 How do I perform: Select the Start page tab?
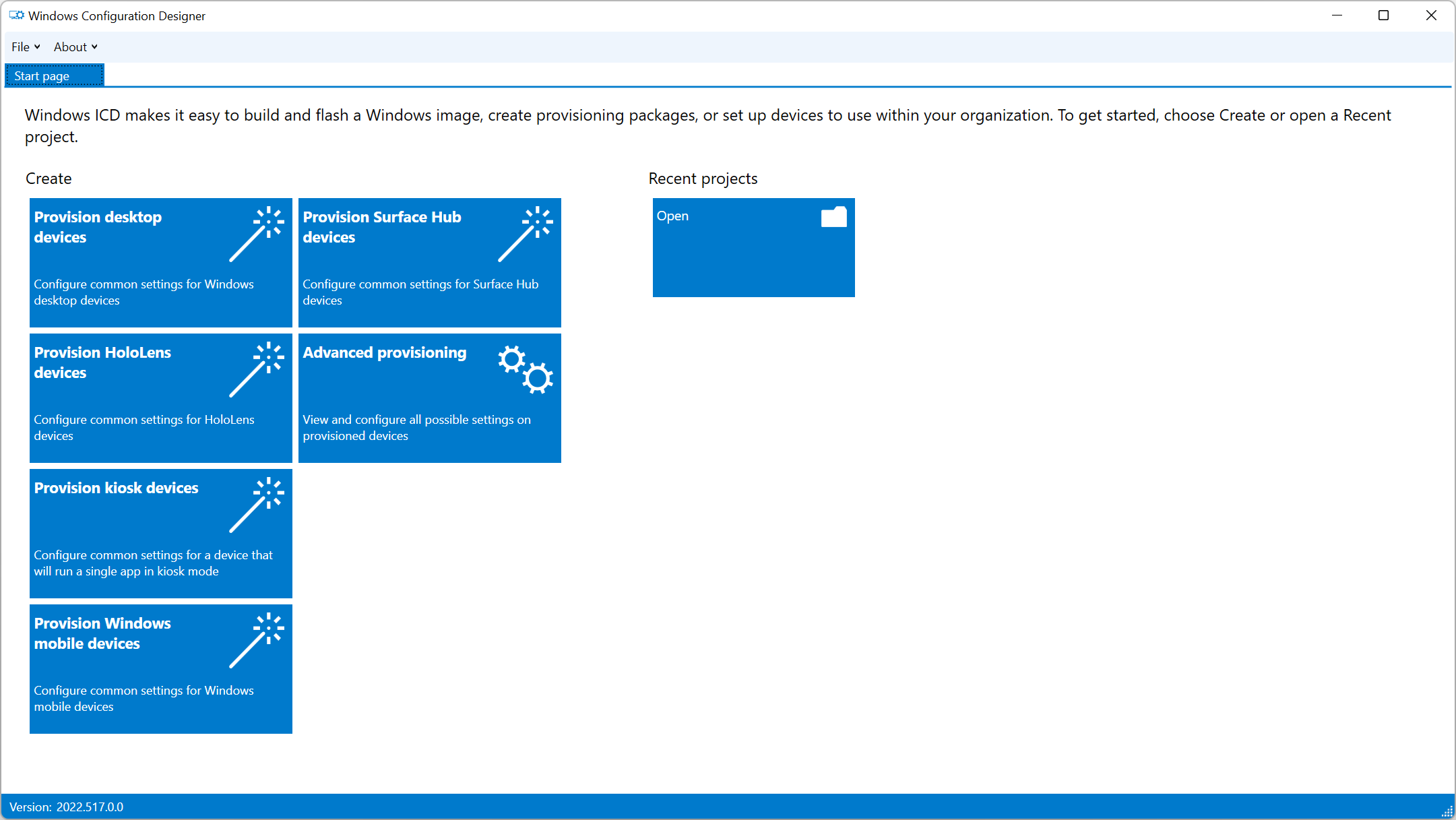[55, 75]
